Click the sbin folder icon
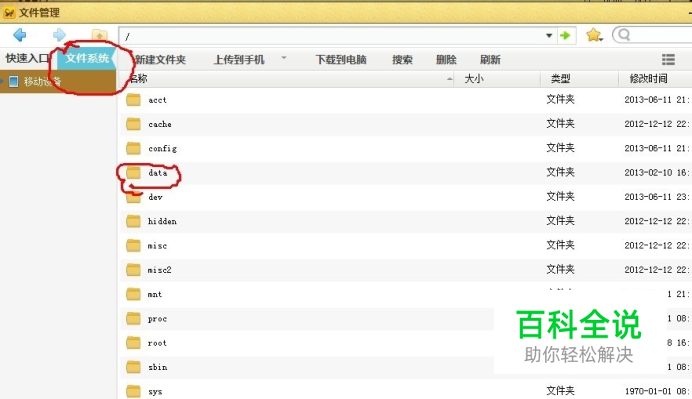Viewport: 692px width, 399px height. 133,367
